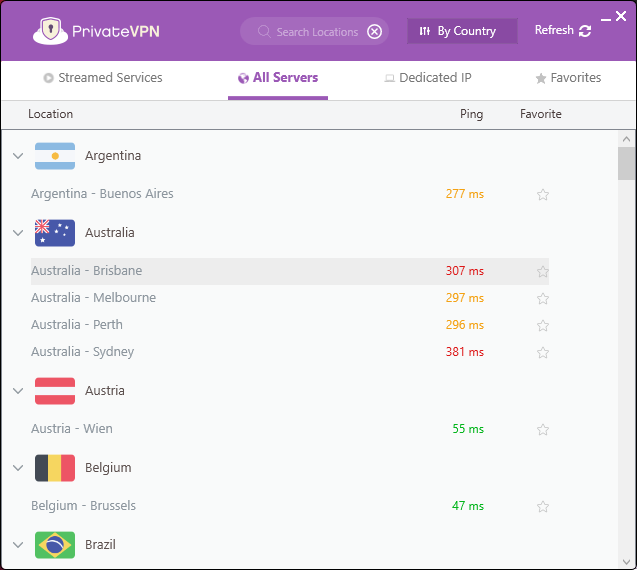Star the Australia - Brisbane server

[x=543, y=271]
